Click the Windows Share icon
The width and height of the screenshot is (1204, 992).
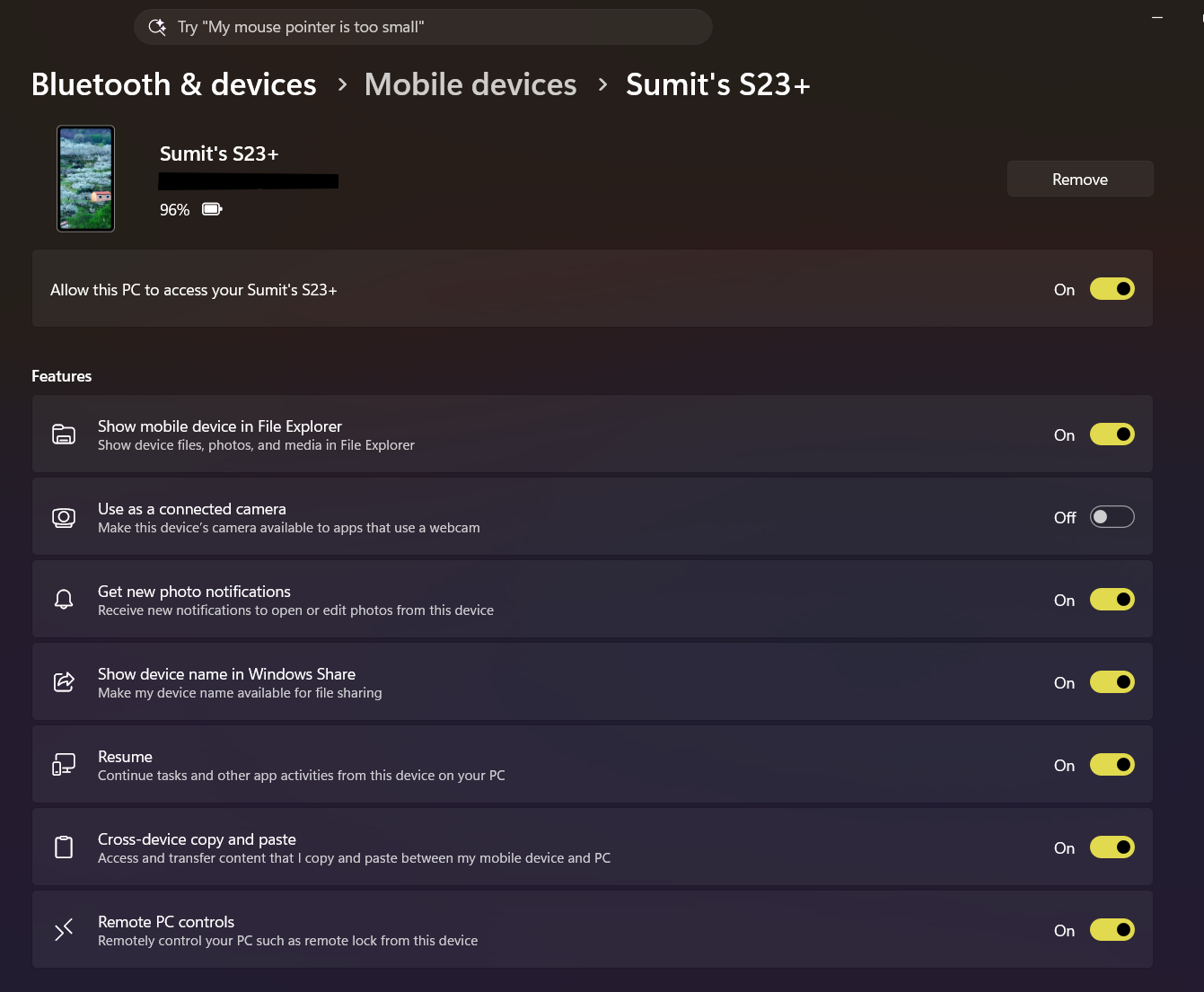pos(64,682)
